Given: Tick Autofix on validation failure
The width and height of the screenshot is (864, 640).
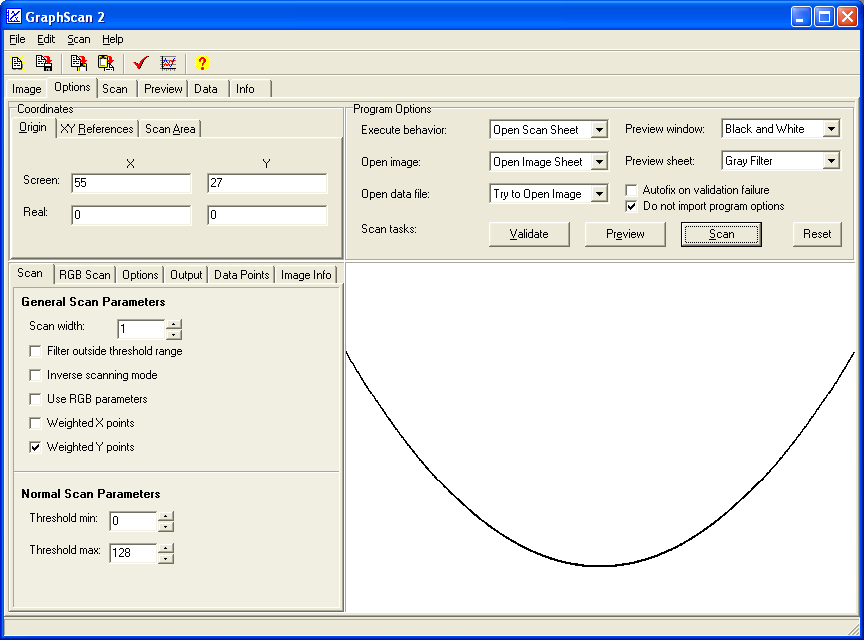Looking at the screenshot, I should click(x=631, y=190).
